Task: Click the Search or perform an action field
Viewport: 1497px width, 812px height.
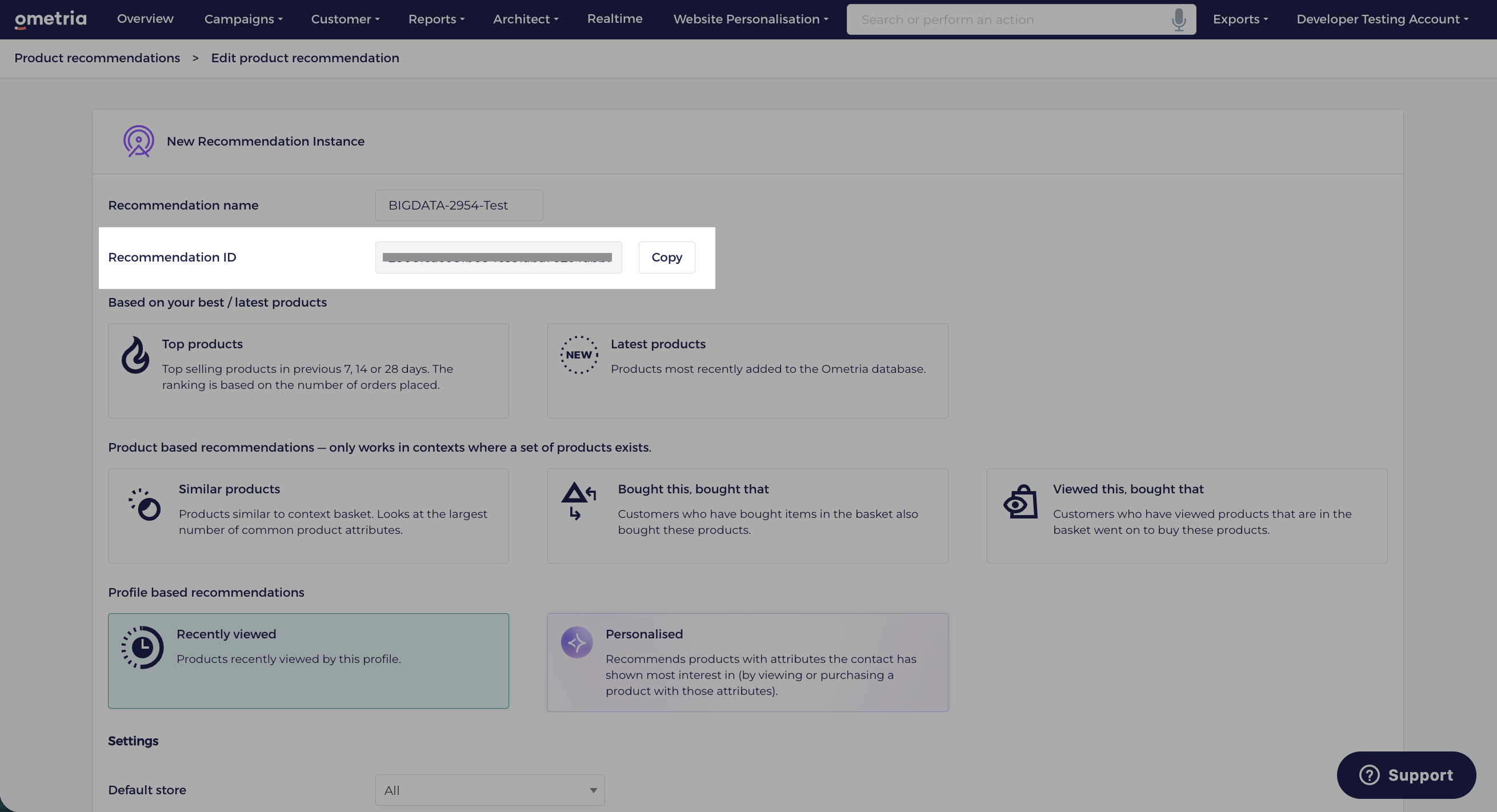Action: (x=1021, y=20)
